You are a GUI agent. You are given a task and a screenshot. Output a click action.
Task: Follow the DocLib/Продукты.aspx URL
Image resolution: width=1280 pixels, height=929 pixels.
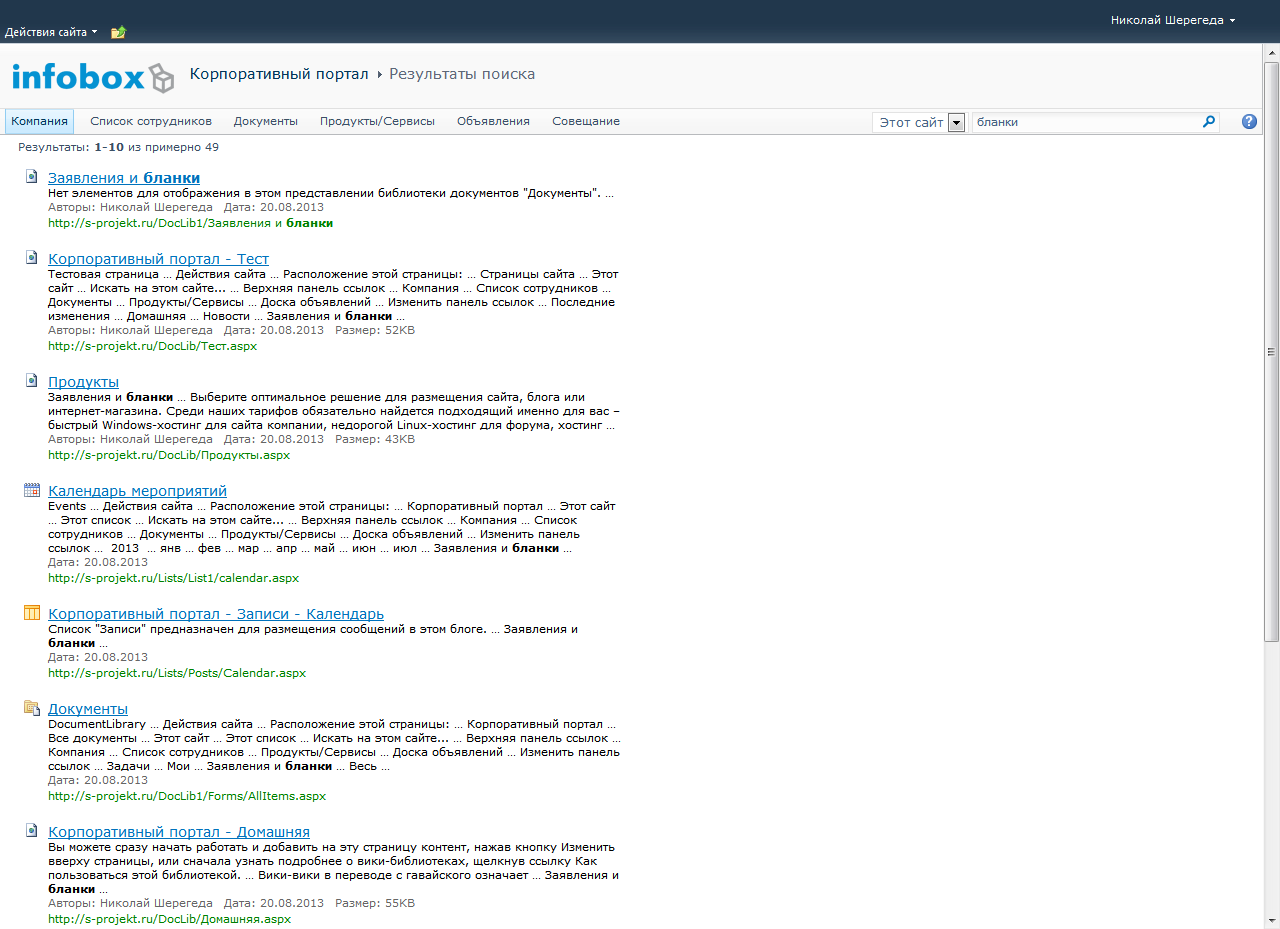[x=169, y=455]
